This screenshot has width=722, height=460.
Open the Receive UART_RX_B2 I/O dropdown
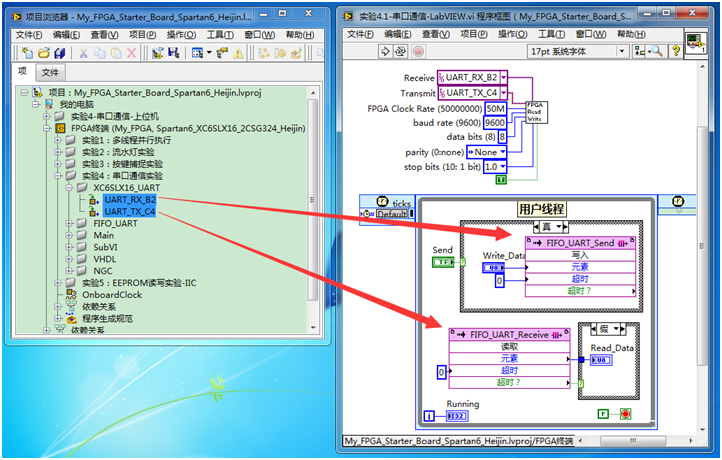[503, 77]
